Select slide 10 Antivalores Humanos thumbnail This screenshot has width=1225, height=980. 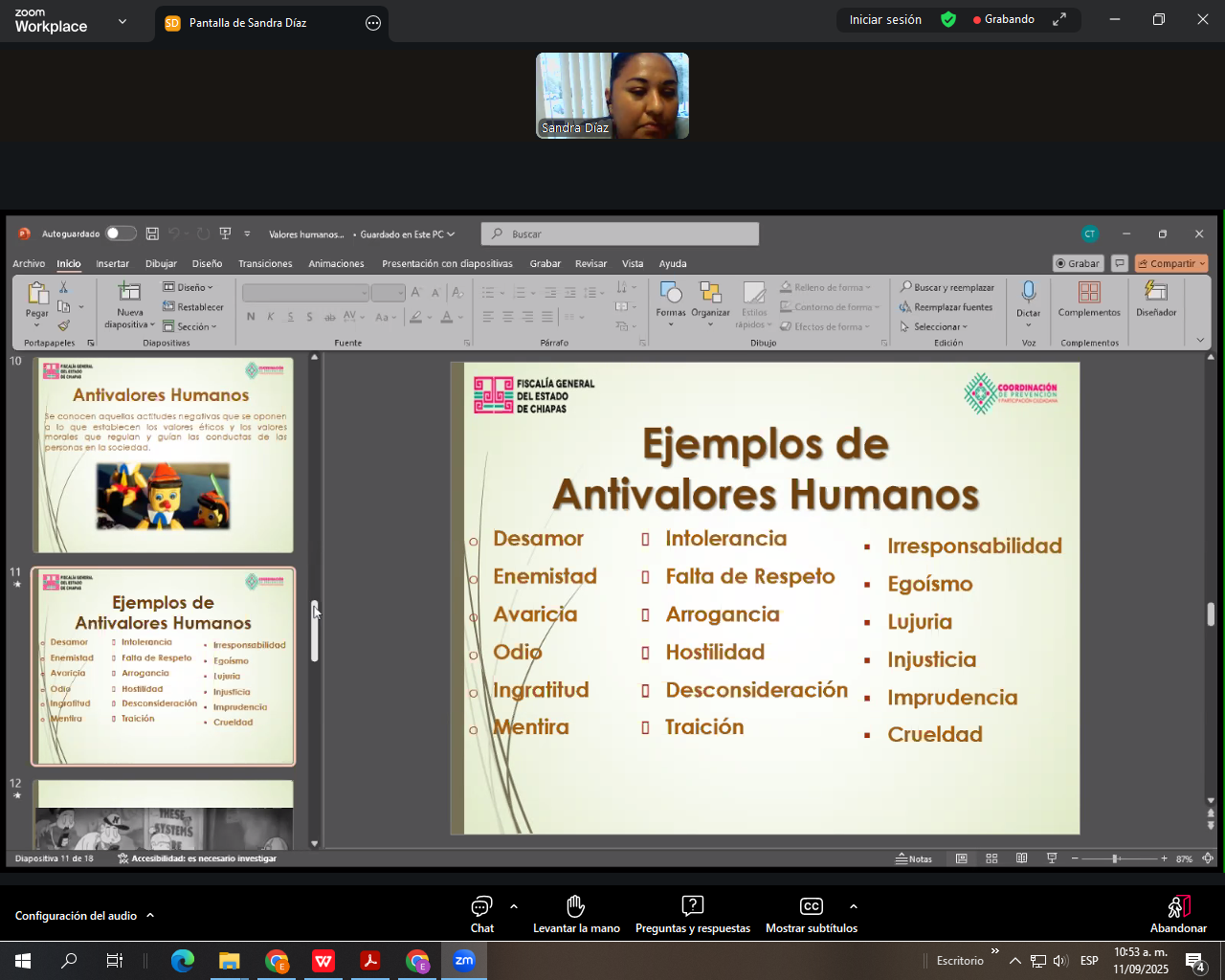pos(164,455)
